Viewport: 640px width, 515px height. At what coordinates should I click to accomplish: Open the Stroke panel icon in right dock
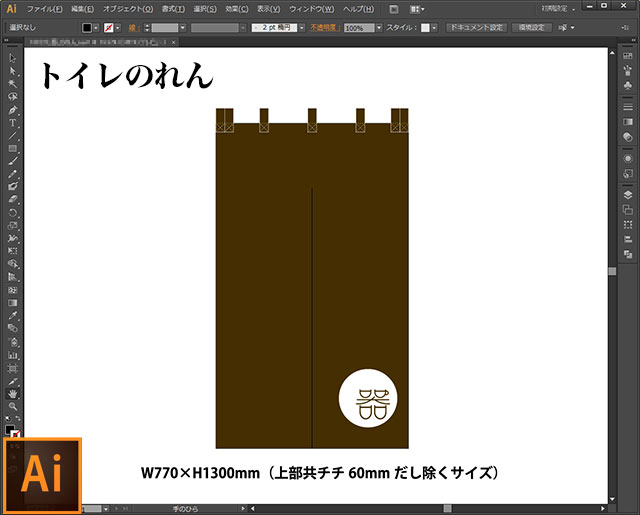[627, 105]
